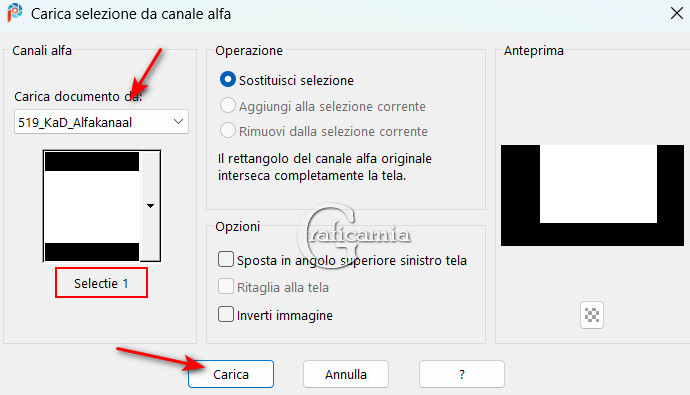Click the Carica button to load selection
Image resolution: width=690 pixels, height=395 pixels.
pyautogui.click(x=231, y=374)
